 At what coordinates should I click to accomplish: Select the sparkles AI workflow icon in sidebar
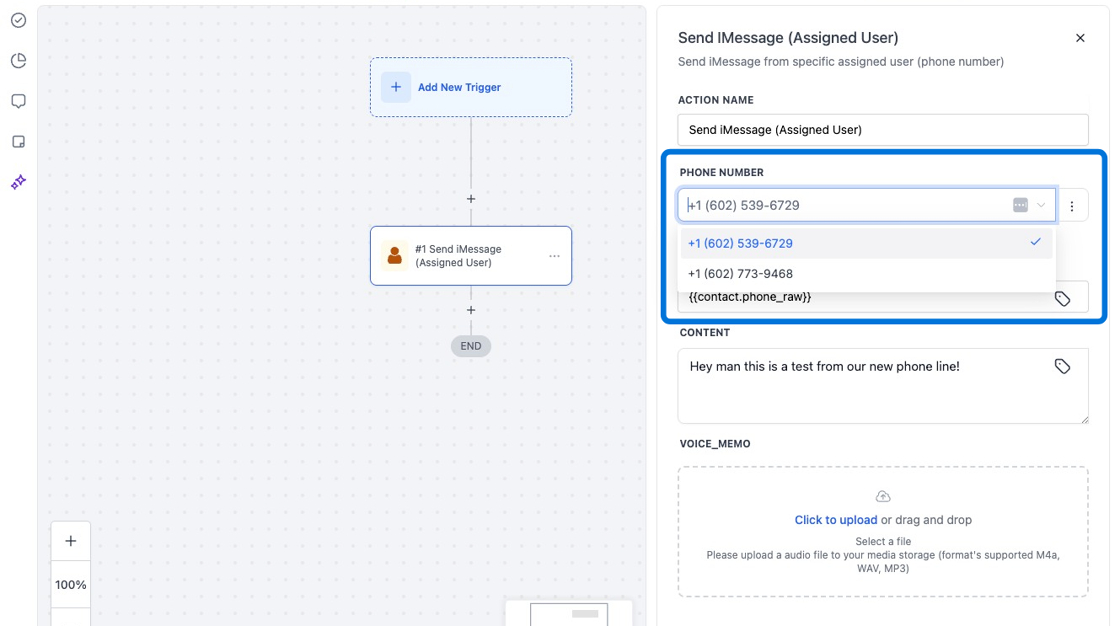click(17, 182)
